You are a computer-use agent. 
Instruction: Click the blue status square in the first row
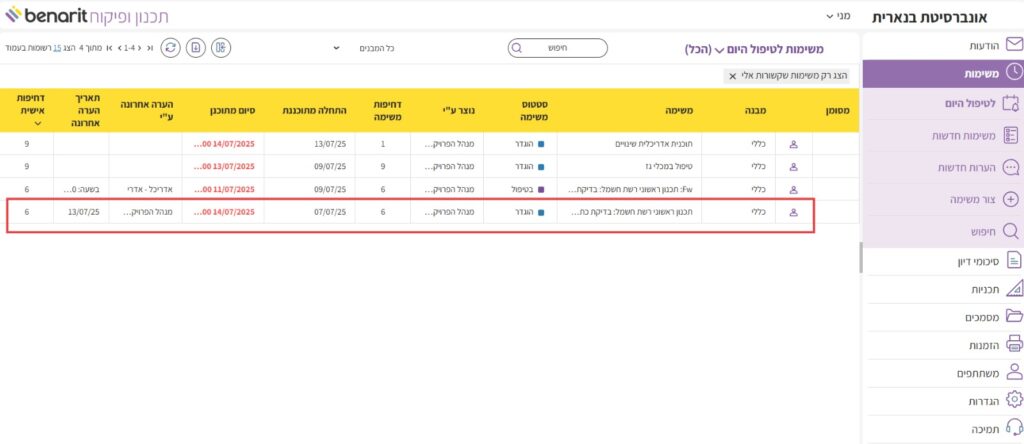tap(542, 144)
